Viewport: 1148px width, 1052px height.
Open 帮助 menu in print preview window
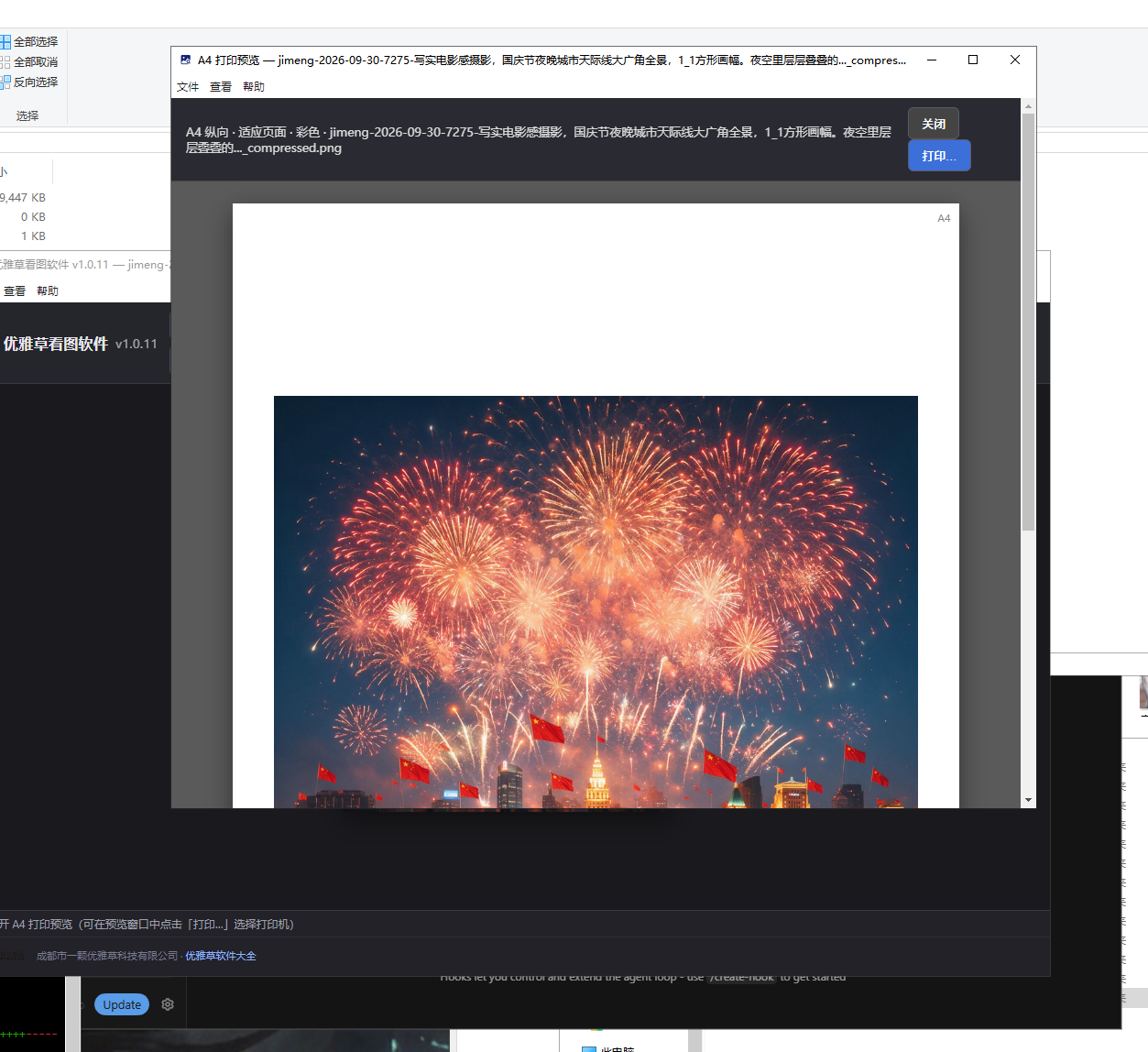pyautogui.click(x=254, y=86)
